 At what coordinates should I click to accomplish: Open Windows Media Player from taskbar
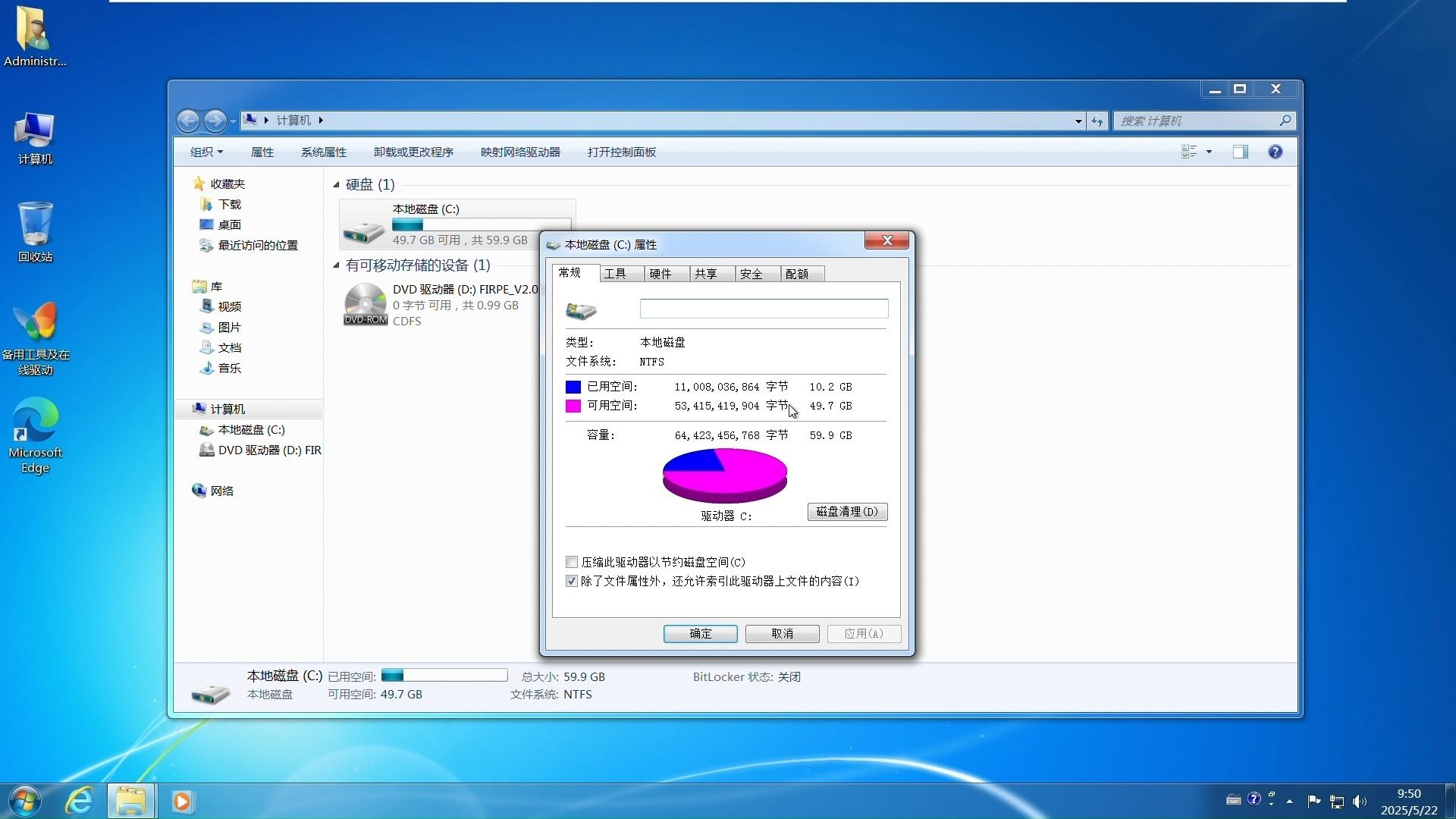[182, 802]
